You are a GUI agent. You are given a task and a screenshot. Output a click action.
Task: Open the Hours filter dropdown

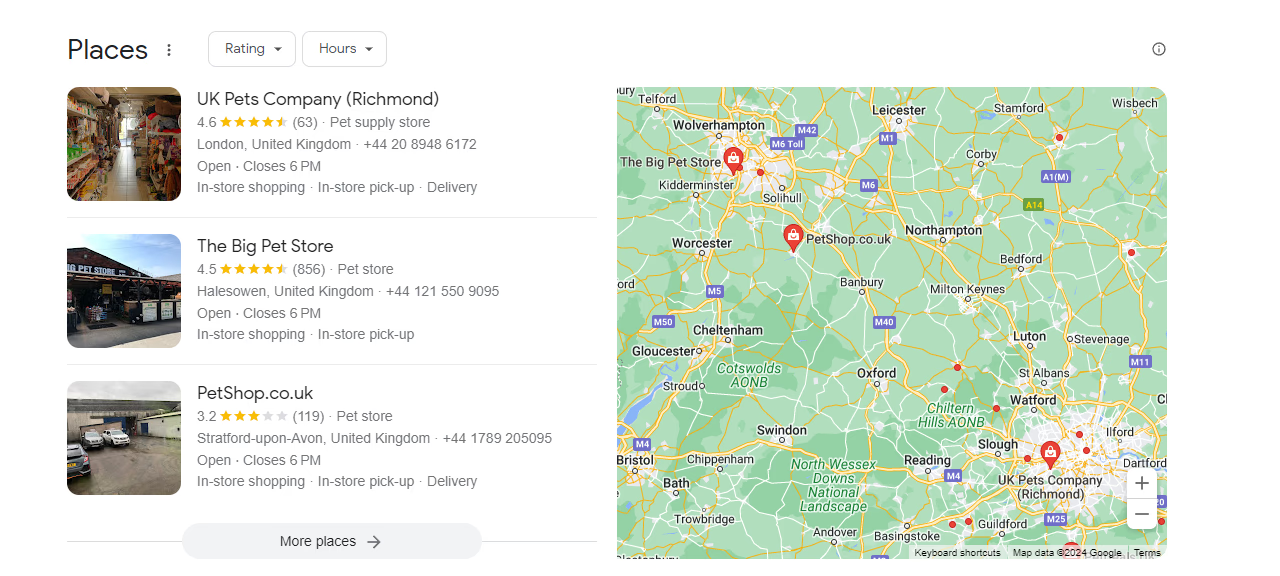point(344,48)
